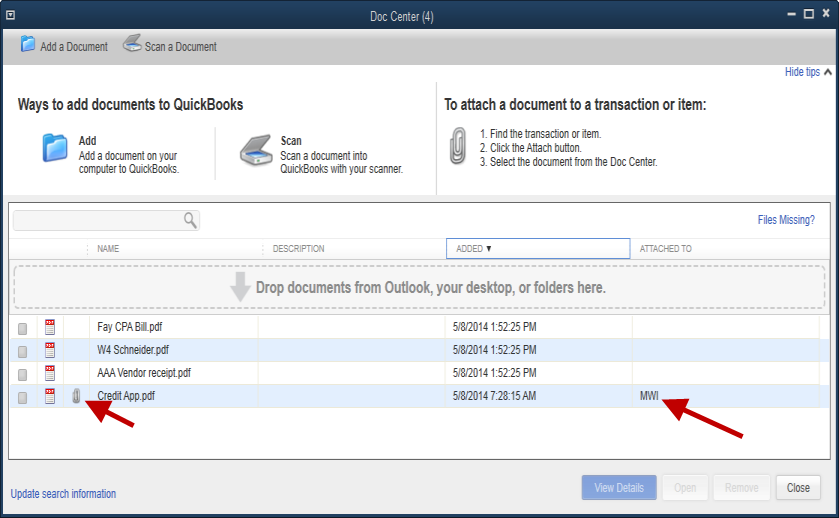Screen dimensions: 839x518
Task: Check the box for Credit App.pdf
Action: [x=22, y=398]
